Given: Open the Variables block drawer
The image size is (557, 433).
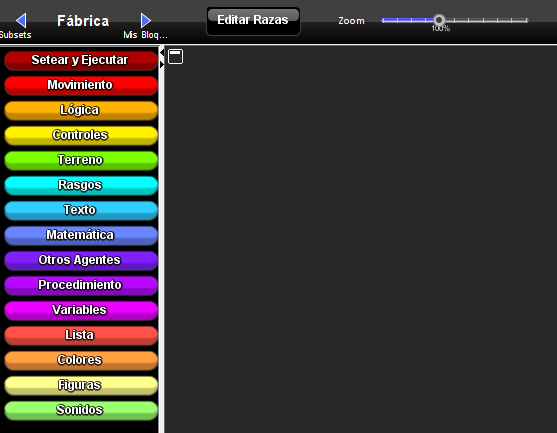Looking at the screenshot, I should click(81, 310).
